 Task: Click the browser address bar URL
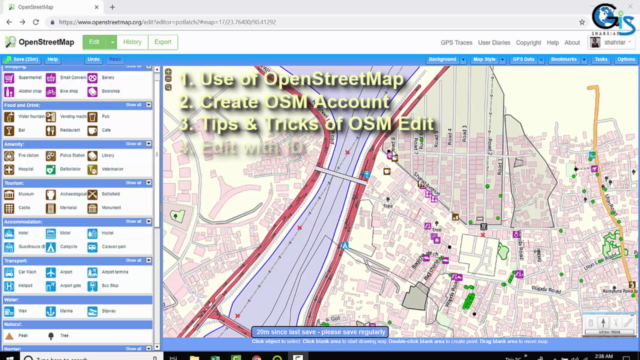pos(167,22)
